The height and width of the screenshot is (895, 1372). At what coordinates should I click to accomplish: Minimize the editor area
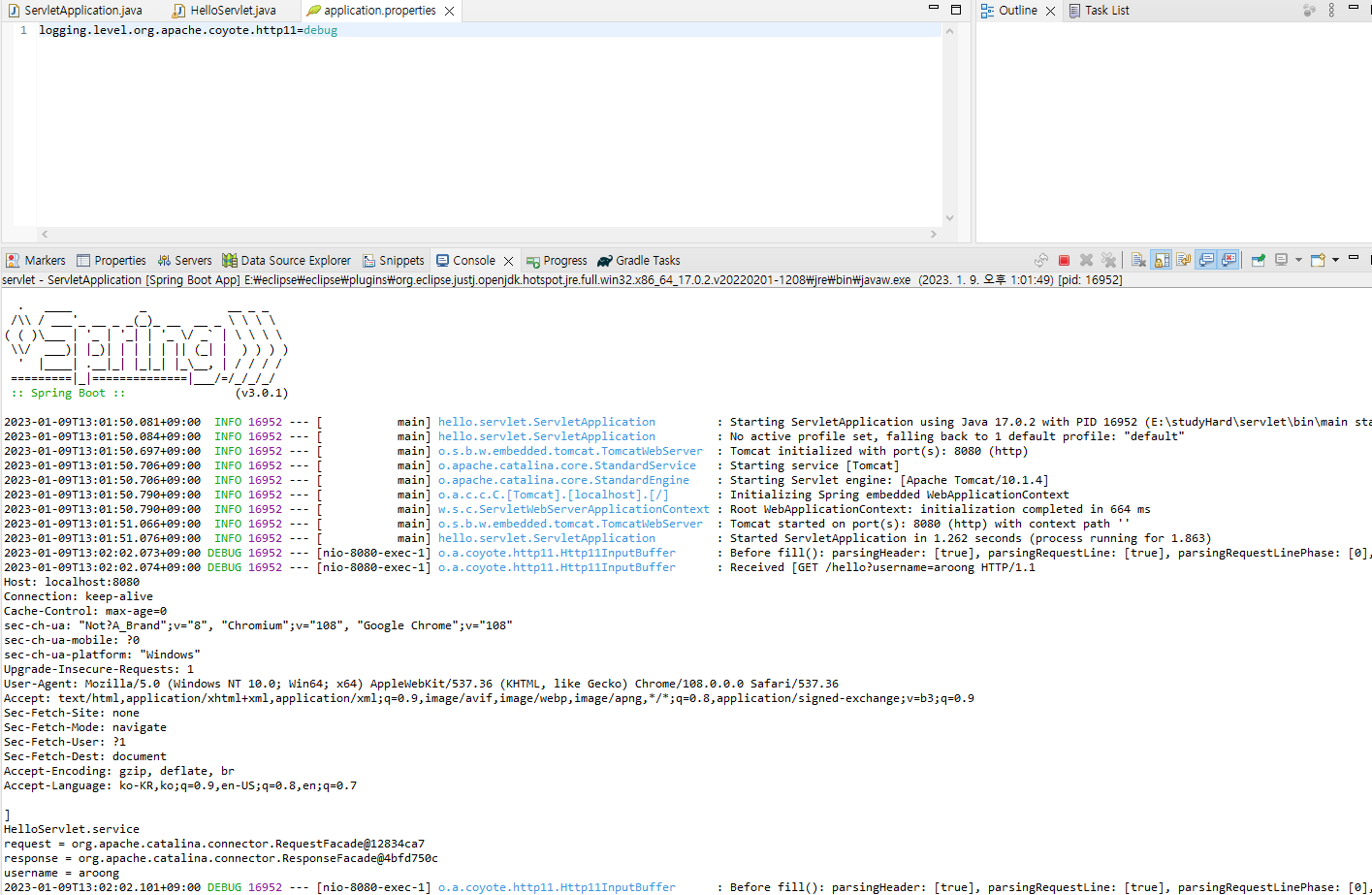(x=934, y=8)
